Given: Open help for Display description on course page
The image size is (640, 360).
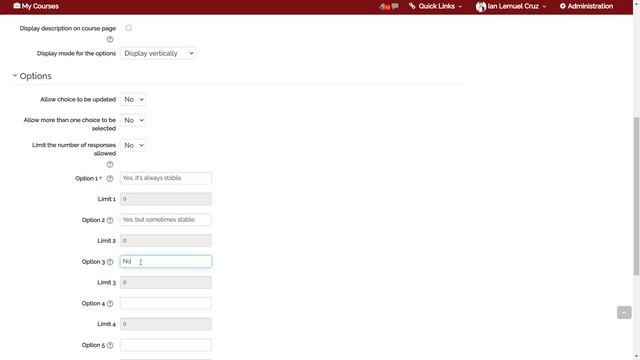Looking at the screenshot, I should point(110,40).
